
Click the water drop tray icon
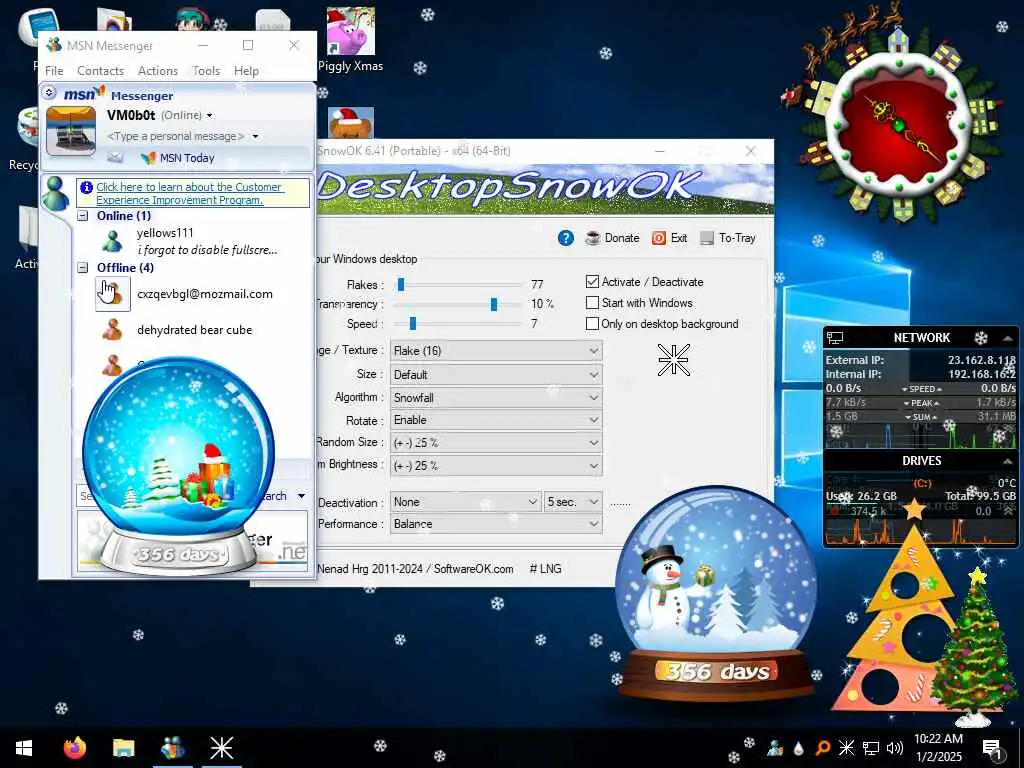pos(798,748)
